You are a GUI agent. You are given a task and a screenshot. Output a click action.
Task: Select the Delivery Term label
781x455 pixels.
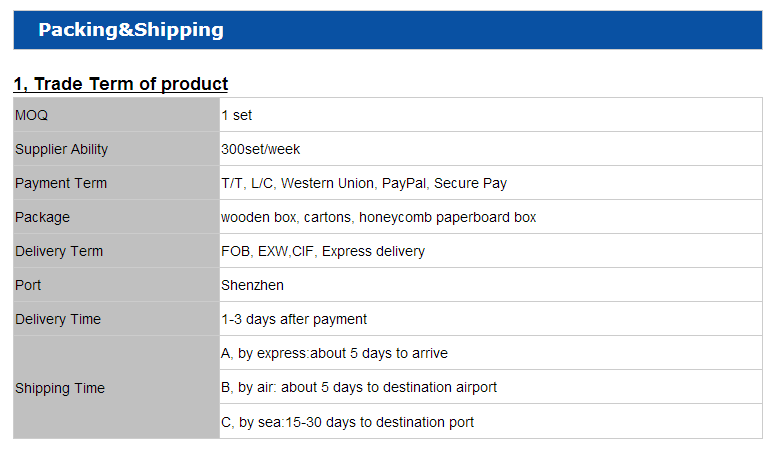[58, 251]
